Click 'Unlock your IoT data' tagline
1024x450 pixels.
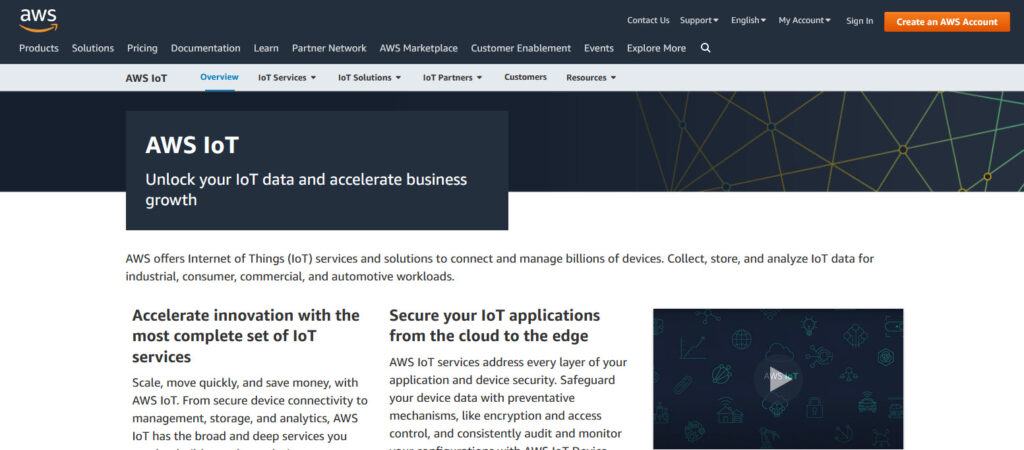coord(306,189)
